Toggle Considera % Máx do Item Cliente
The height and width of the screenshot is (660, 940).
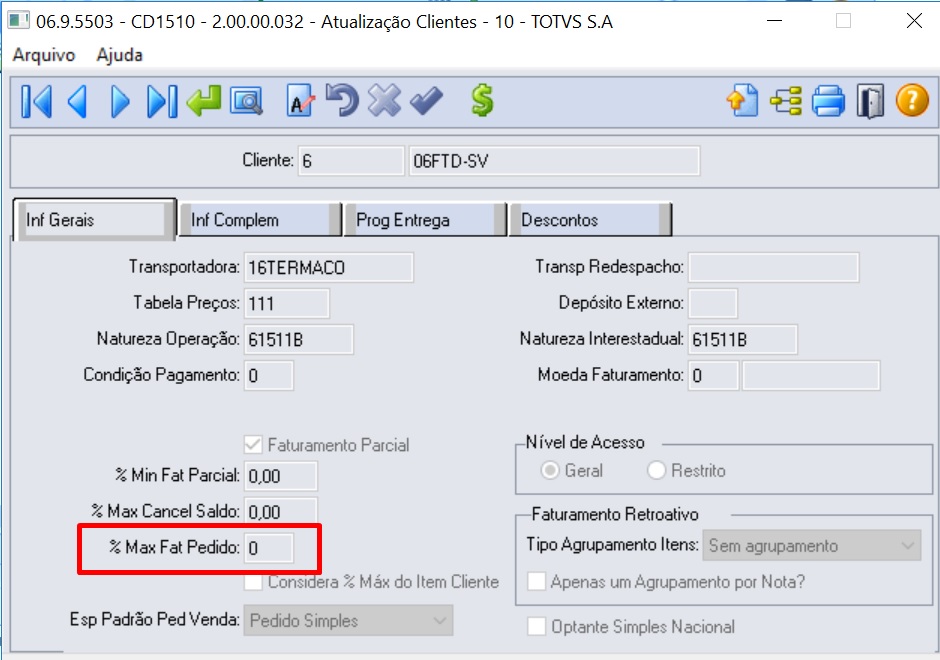(253, 581)
